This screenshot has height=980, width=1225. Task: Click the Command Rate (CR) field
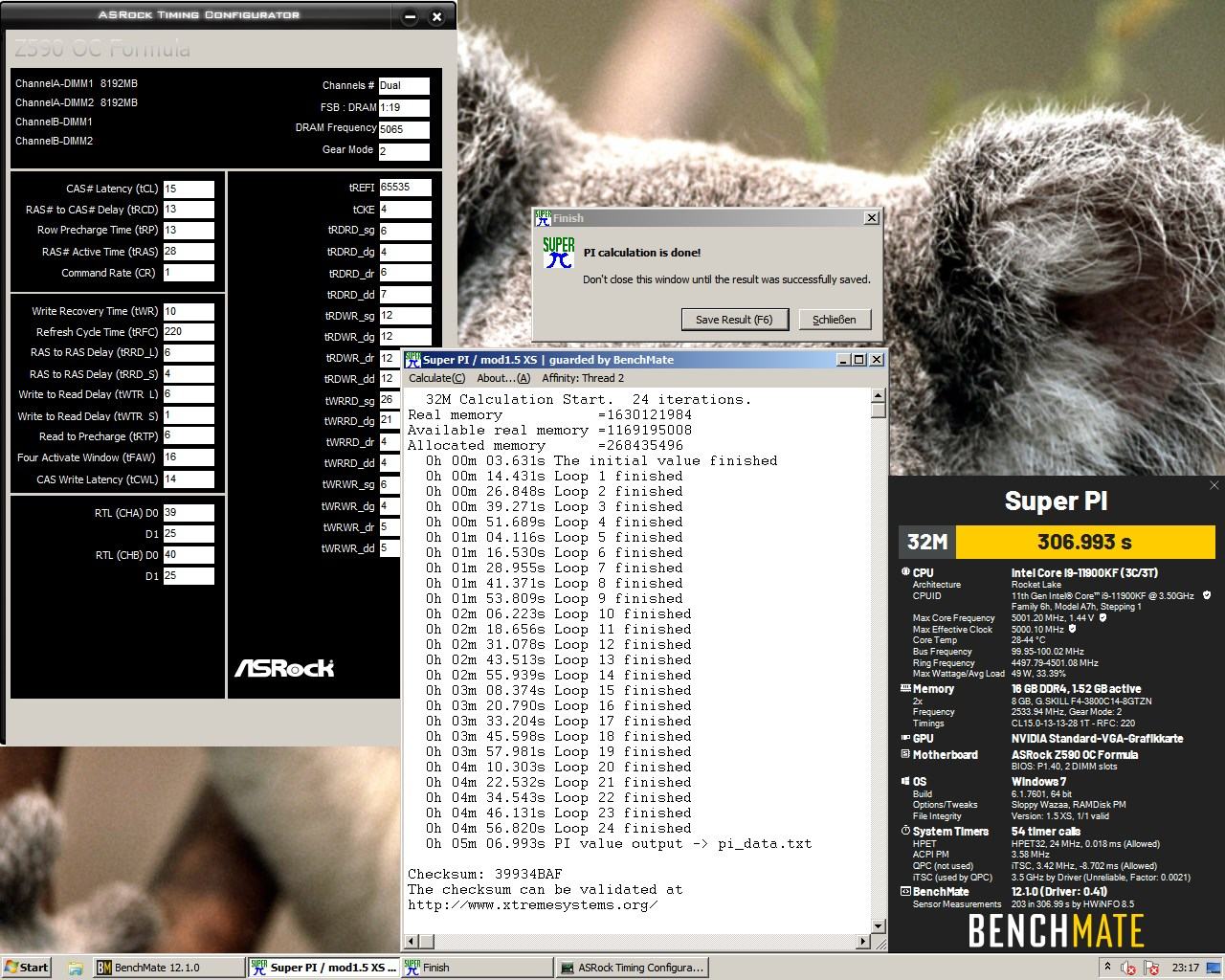189,273
